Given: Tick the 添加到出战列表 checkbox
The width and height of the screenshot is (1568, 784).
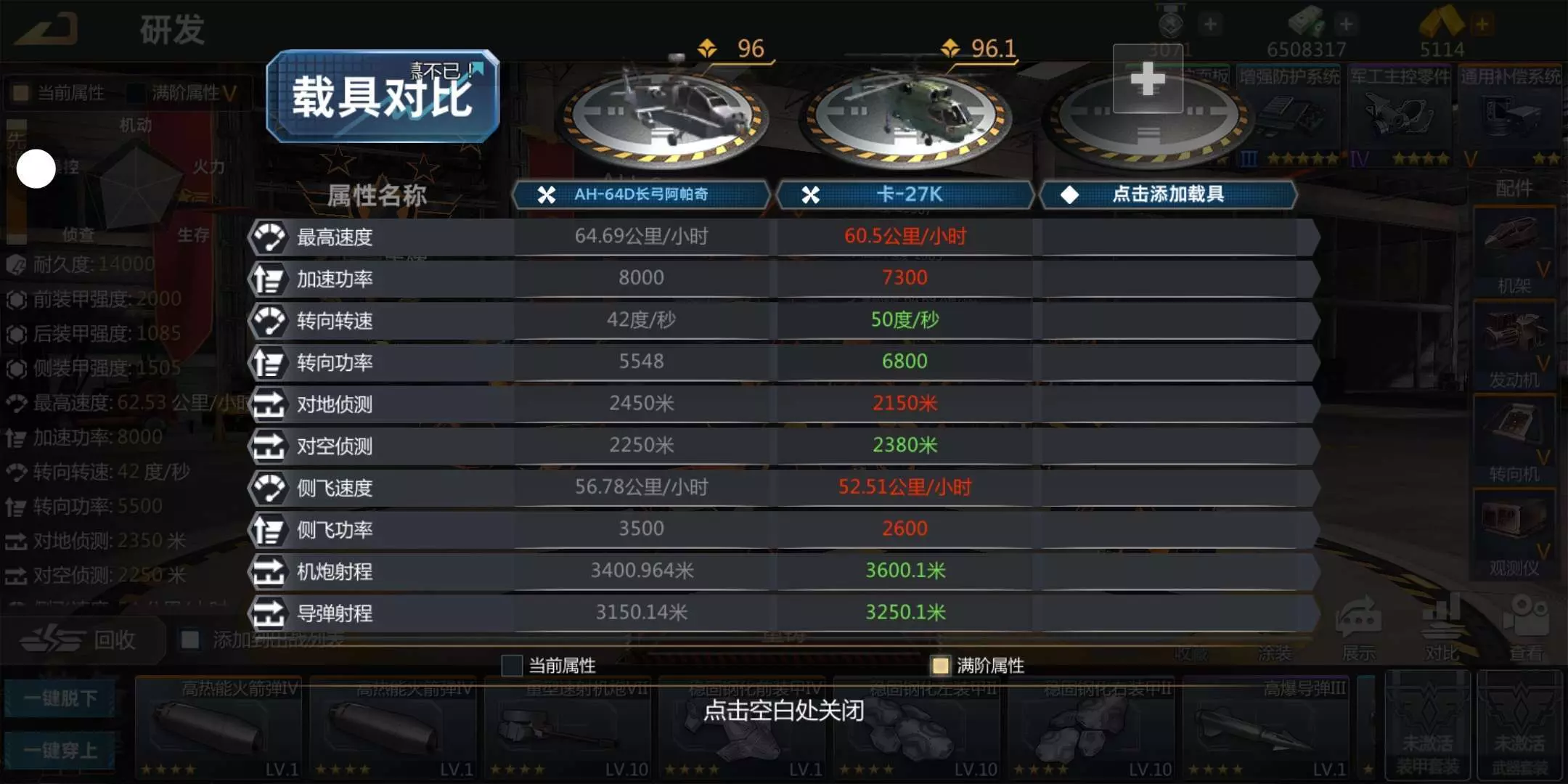Looking at the screenshot, I should click(190, 640).
